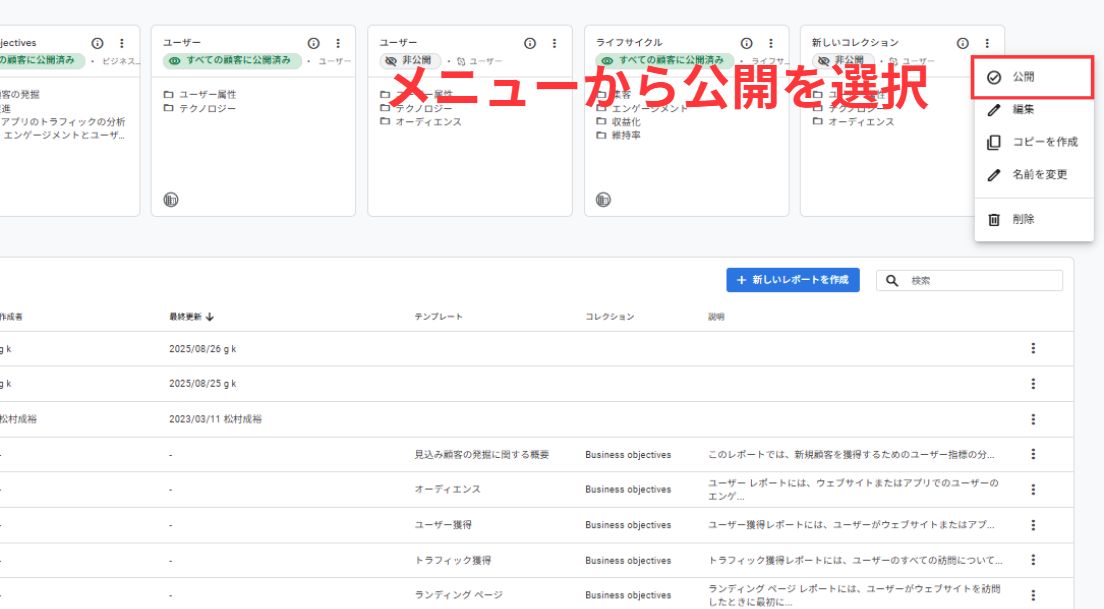Click info icon on the unpublished ユーザー card

pos(530,43)
